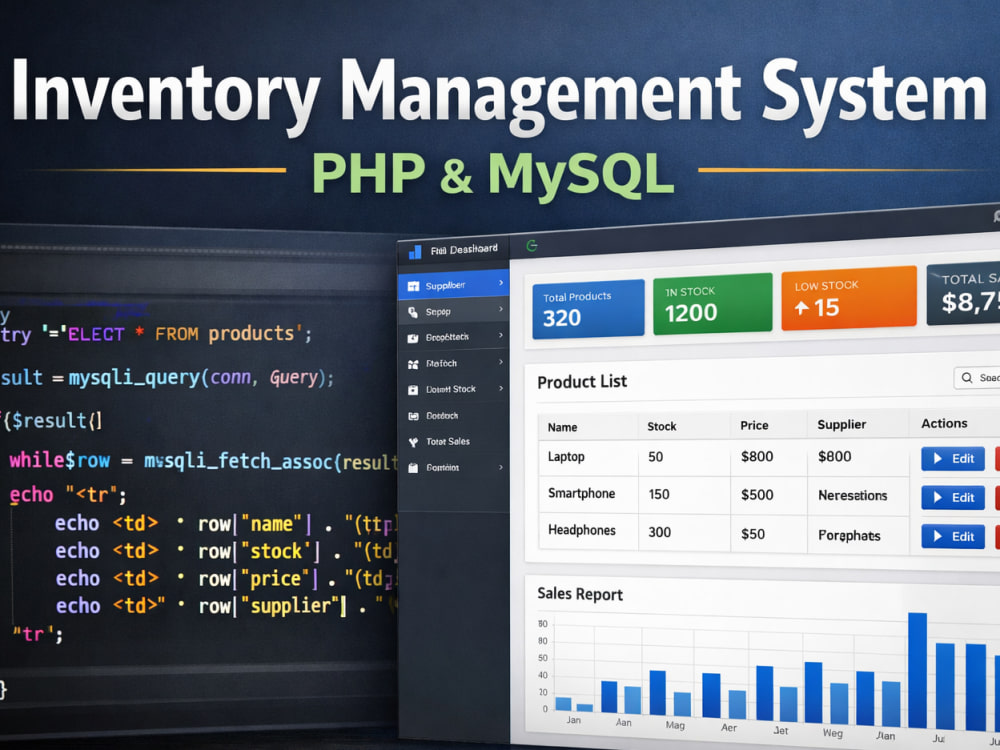Viewport: 1000px width, 750px height.
Task: Expand the Stock sidebar item's chevron
Action: [501, 388]
